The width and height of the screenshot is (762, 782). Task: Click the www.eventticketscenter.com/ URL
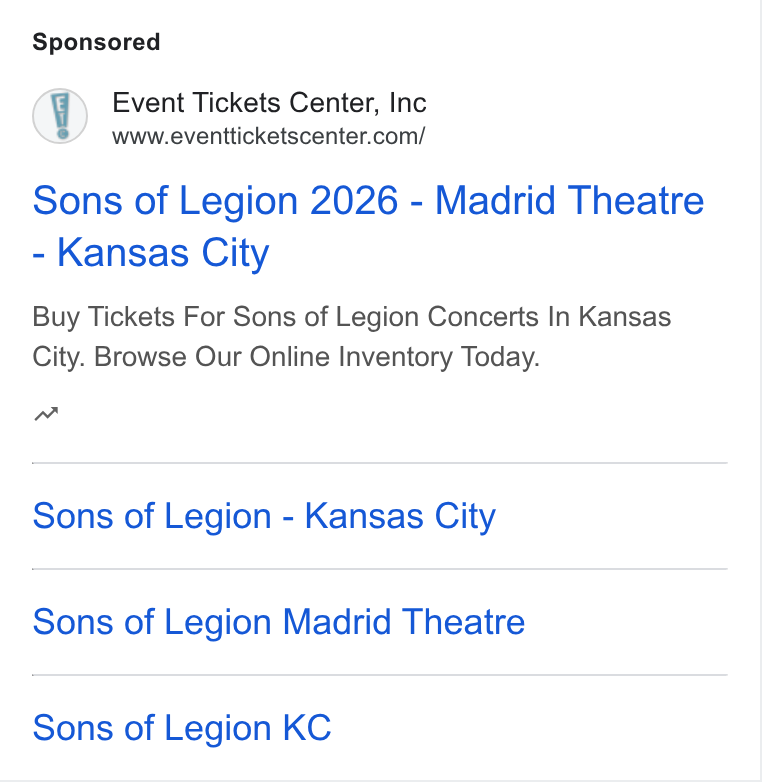pos(268,136)
